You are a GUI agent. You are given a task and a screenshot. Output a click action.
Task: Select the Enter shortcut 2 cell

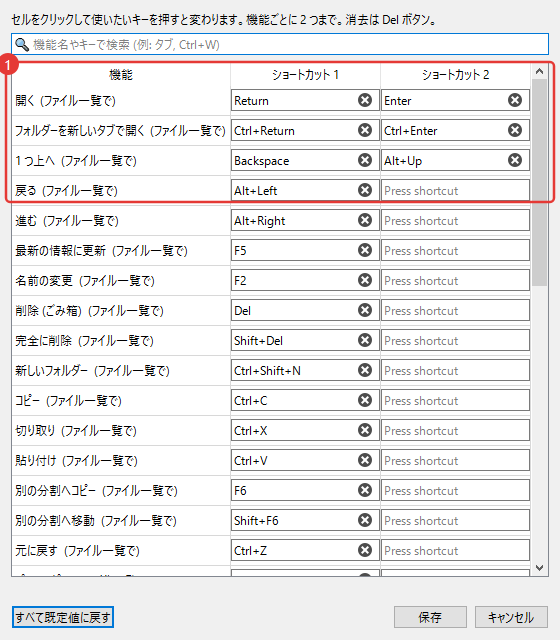455,100
